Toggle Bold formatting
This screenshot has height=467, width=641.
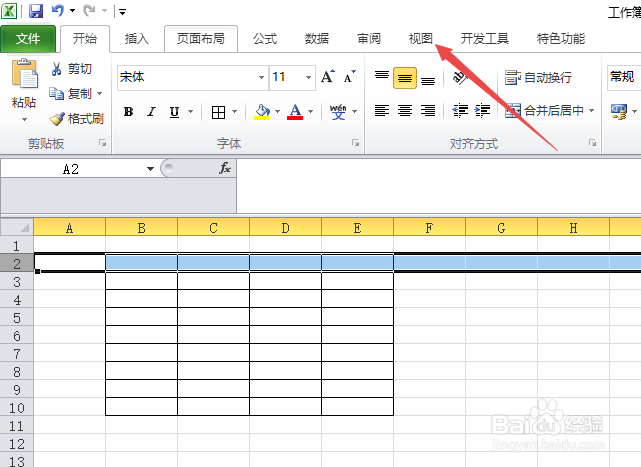(x=128, y=112)
